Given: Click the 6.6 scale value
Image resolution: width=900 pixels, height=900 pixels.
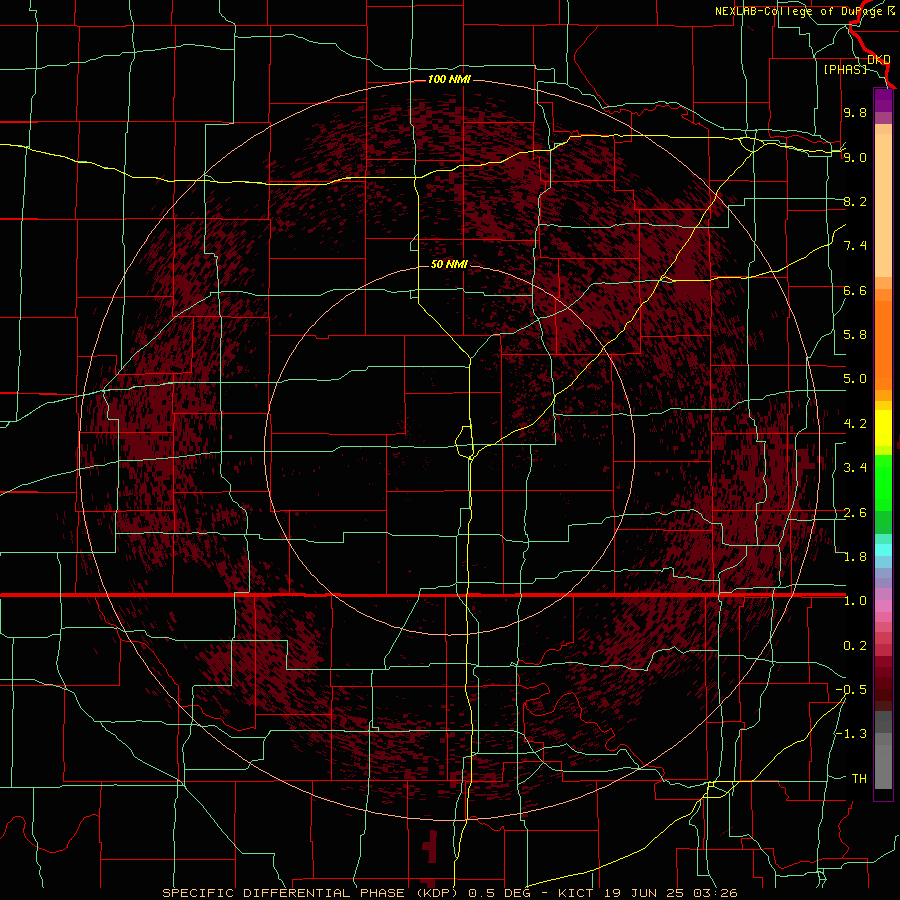Looking at the screenshot, I should (855, 290).
